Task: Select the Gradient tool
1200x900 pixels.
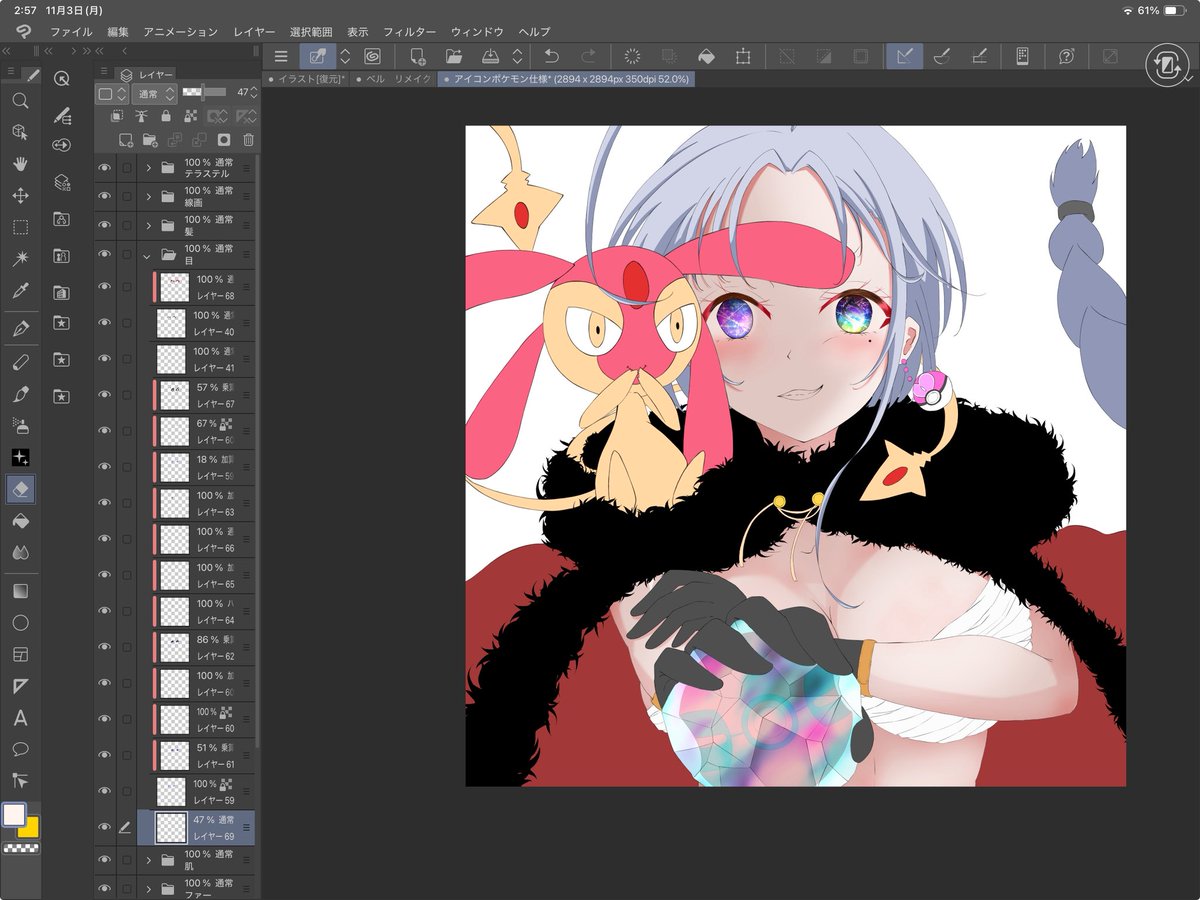Action: click(x=20, y=591)
